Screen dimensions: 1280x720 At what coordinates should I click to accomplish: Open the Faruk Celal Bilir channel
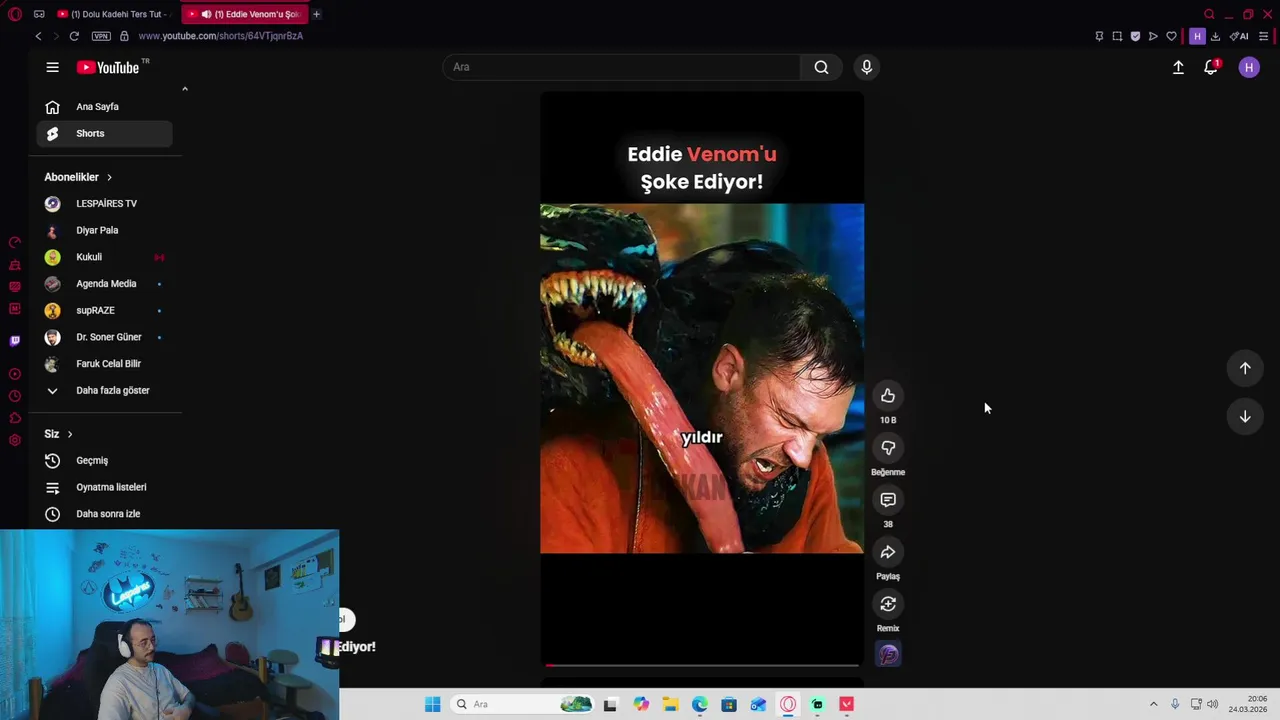(x=104, y=364)
